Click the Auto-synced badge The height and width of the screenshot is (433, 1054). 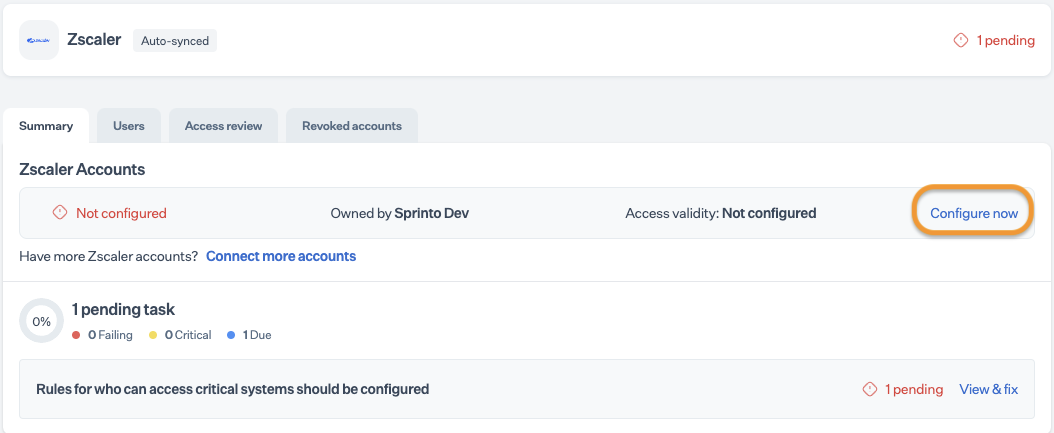(175, 41)
